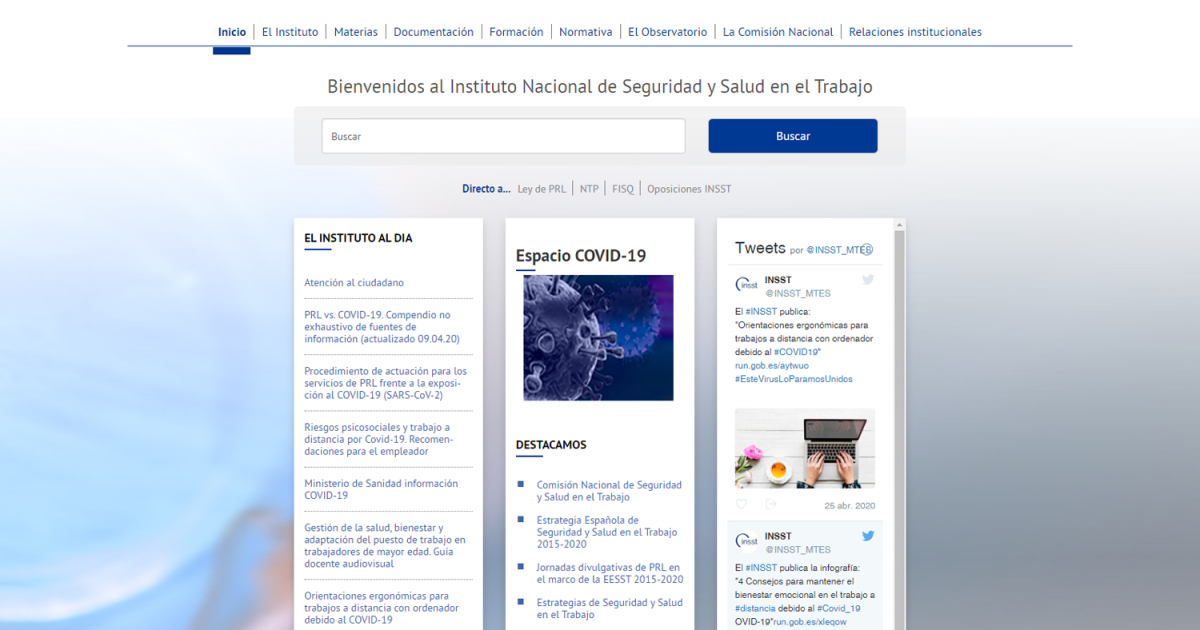The height and width of the screenshot is (630, 1200).
Task: Click the INSST account name in first tweet
Action: tap(778, 280)
